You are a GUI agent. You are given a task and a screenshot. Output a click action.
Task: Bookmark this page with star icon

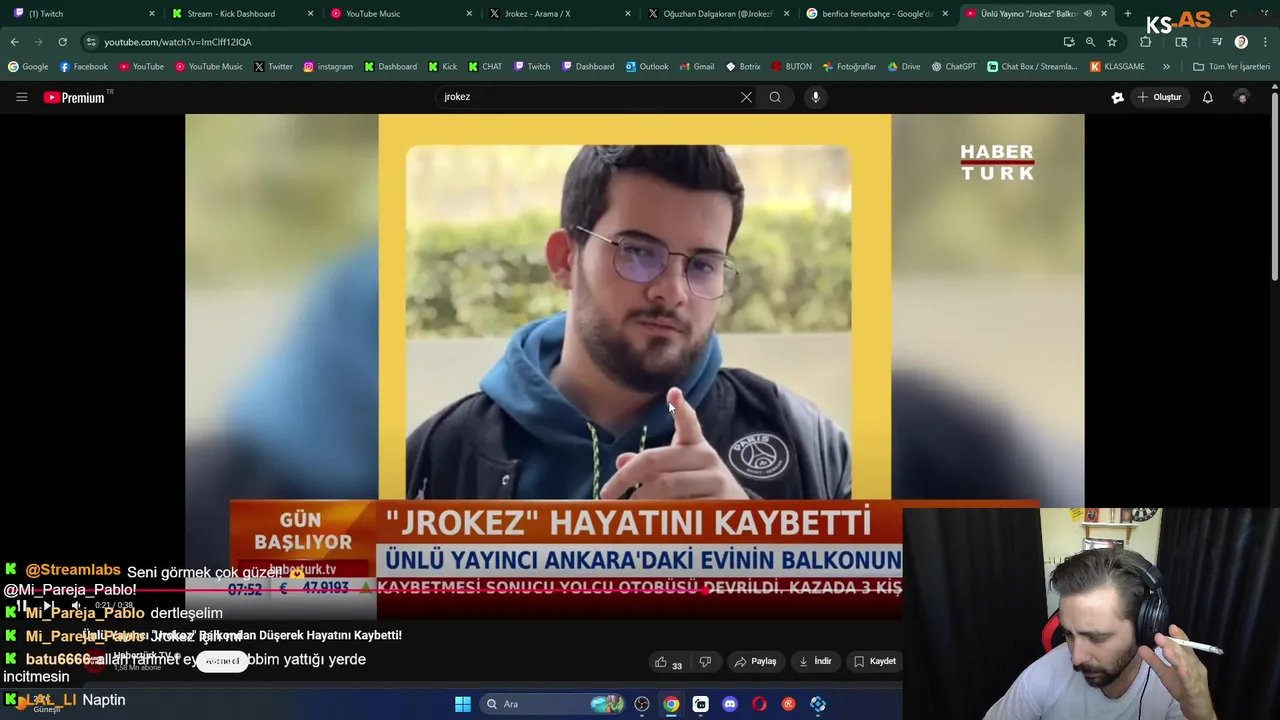pyautogui.click(x=1112, y=42)
